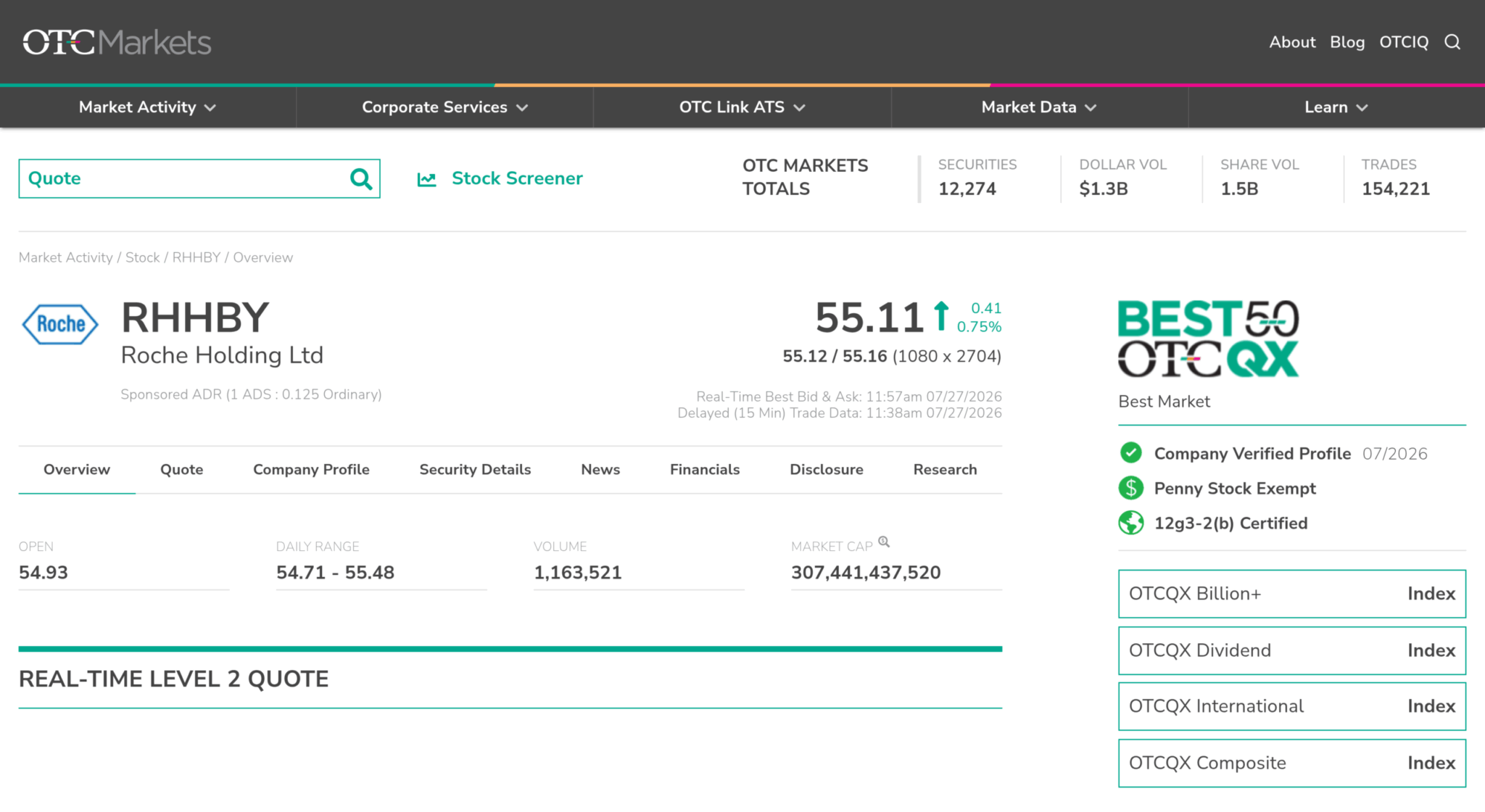Click the dollar volume $1.3B
This screenshot has height=812, width=1485.
(1104, 189)
